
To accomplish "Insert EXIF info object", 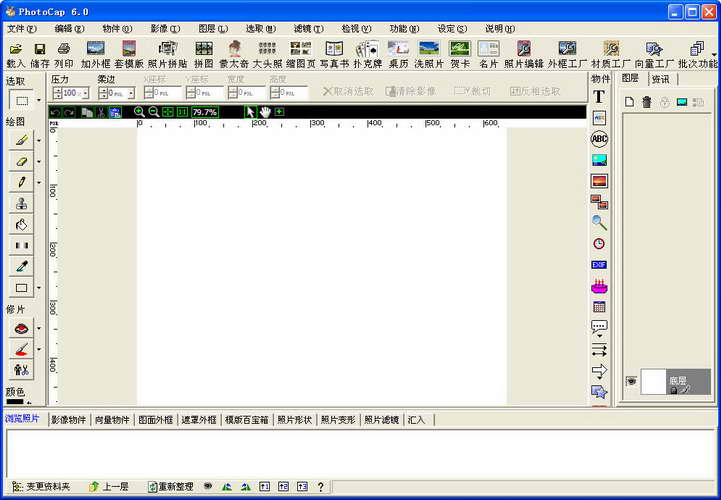I will [x=599, y=264].
